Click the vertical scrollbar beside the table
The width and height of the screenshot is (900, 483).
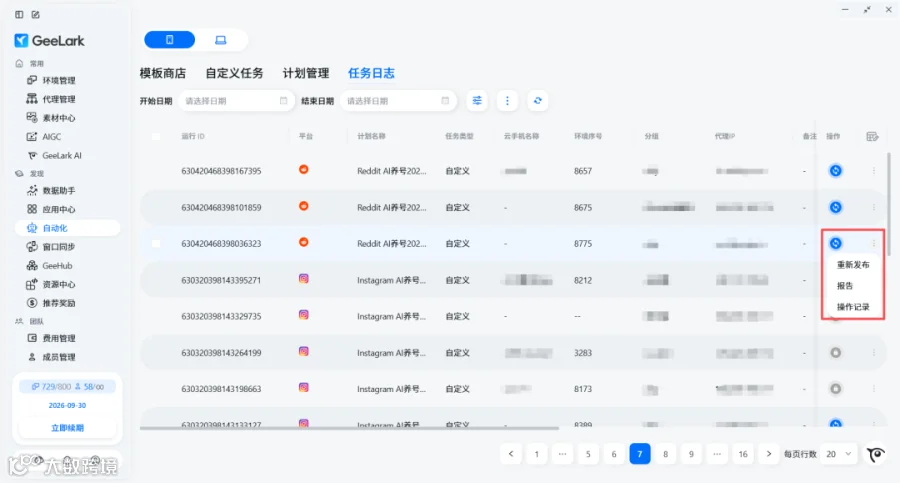point(889,204)
